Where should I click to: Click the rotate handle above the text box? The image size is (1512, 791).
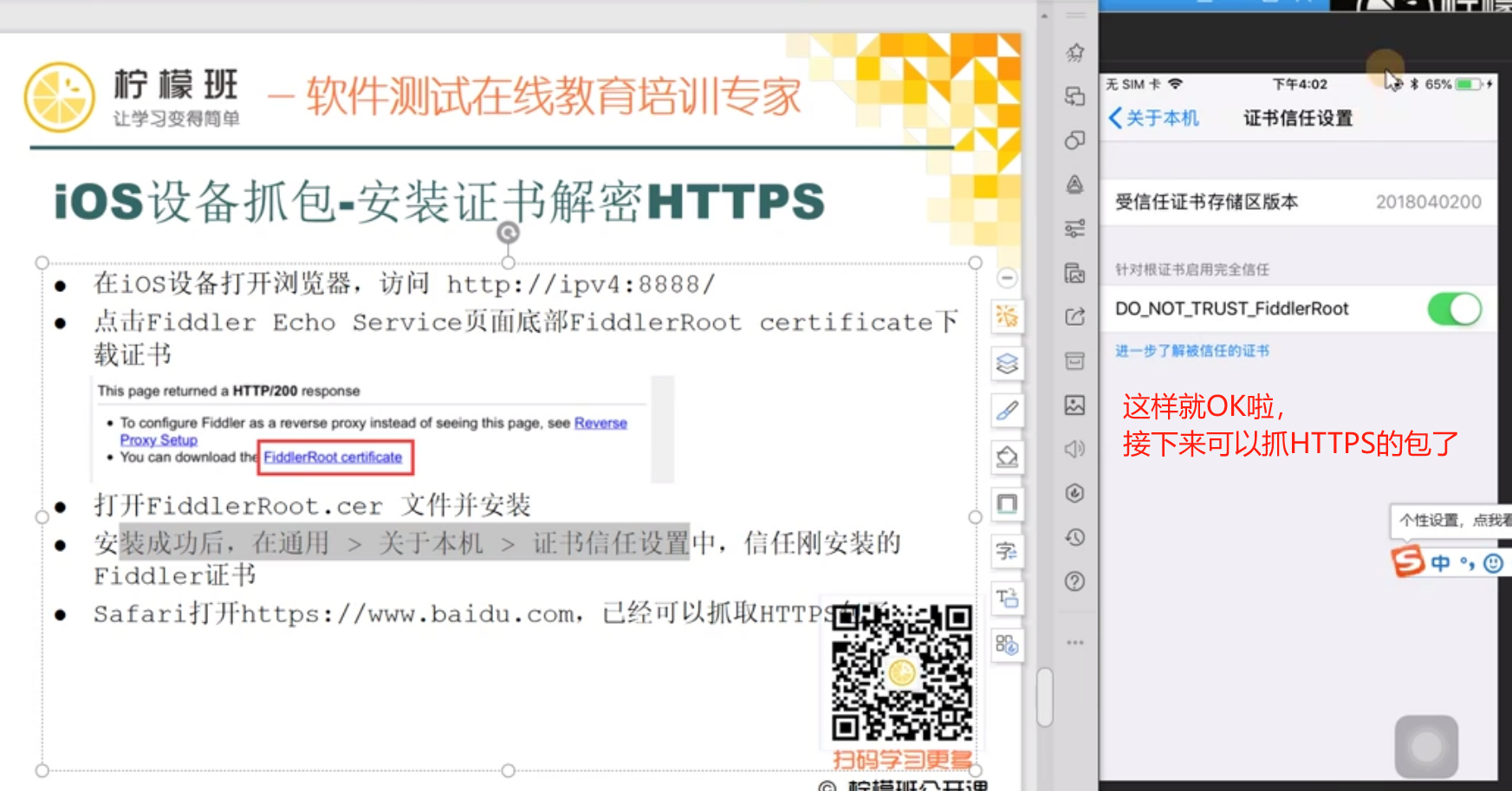coord(509,232)
